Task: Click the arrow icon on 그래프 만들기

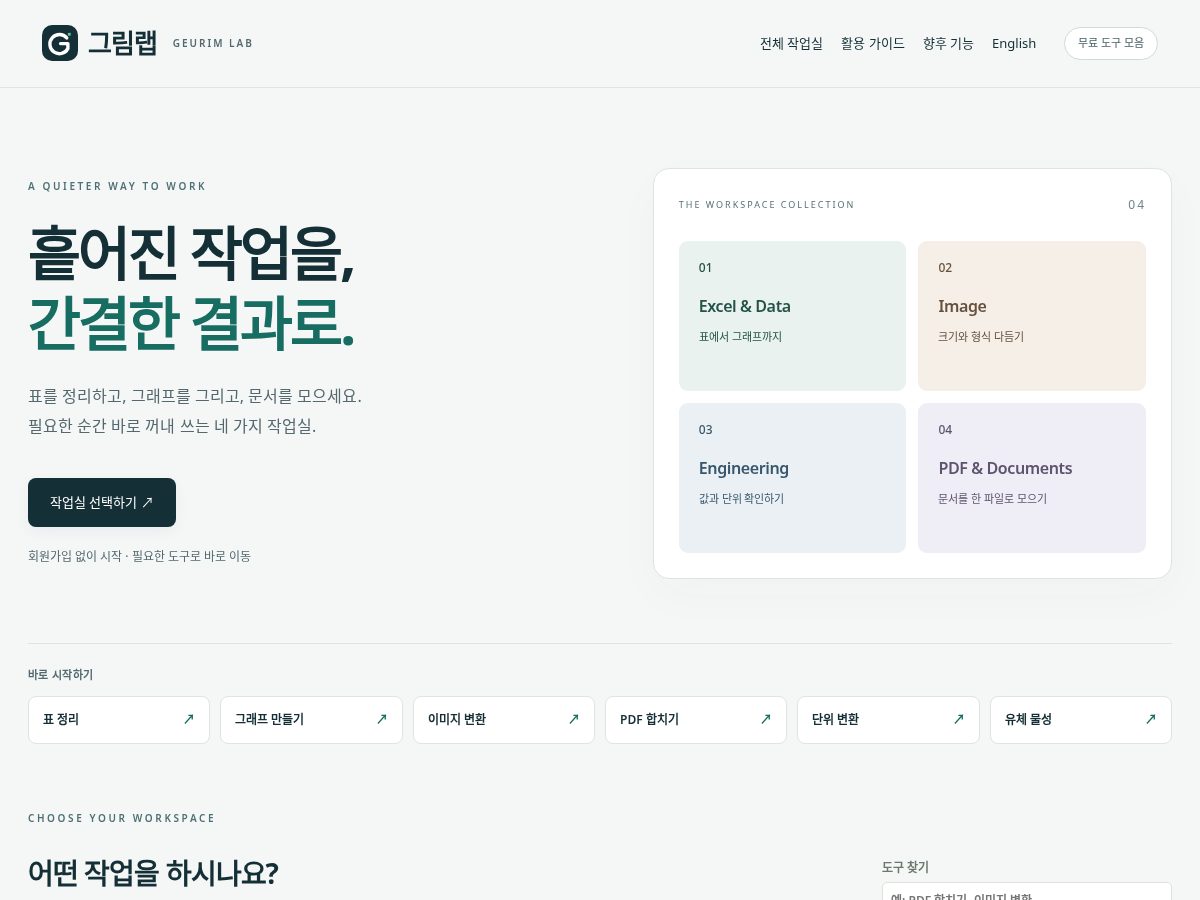Action: click(381, 719)
